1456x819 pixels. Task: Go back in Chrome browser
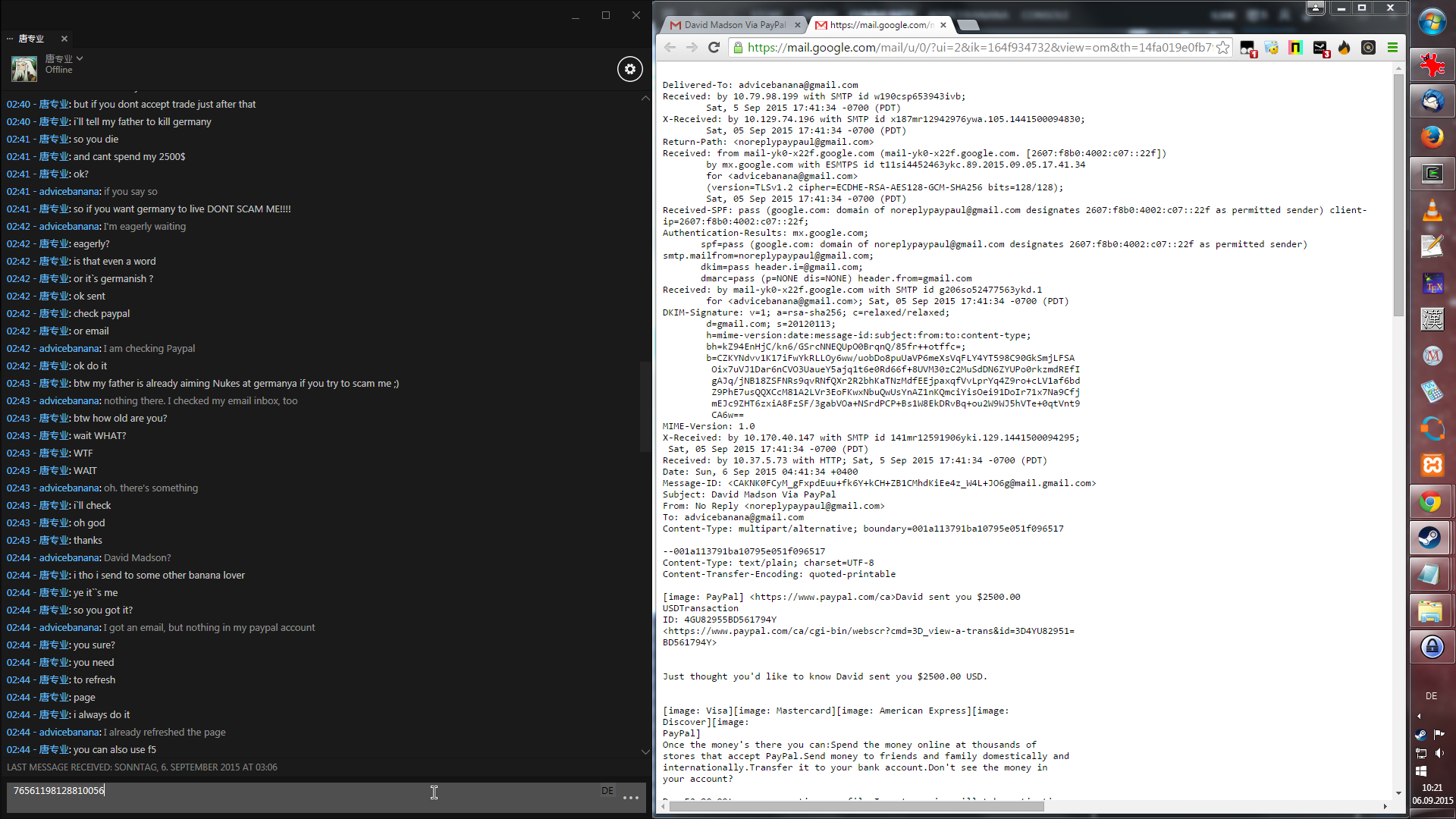point(670,48)
